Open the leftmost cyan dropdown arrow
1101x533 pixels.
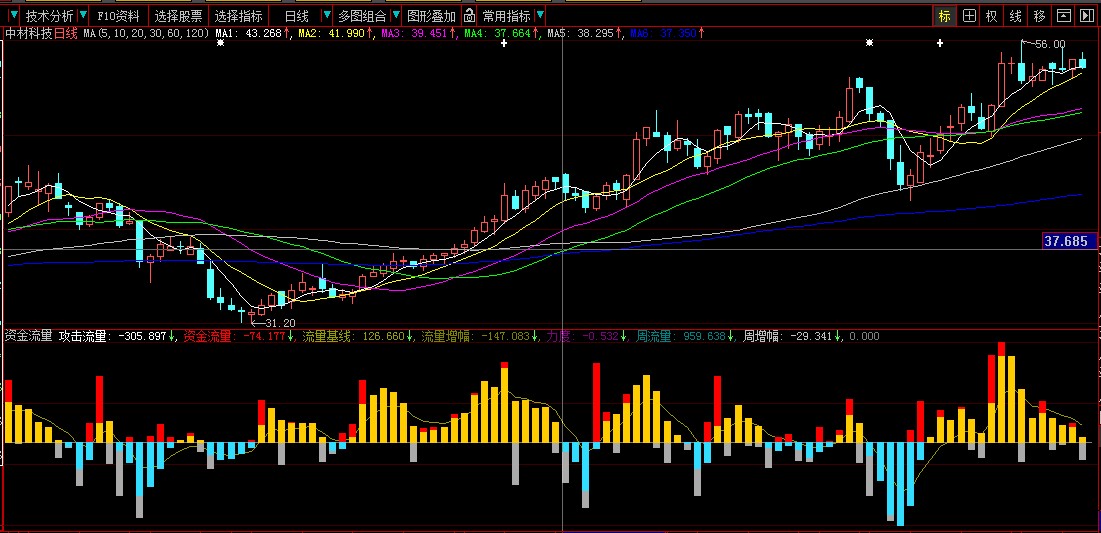12,15
